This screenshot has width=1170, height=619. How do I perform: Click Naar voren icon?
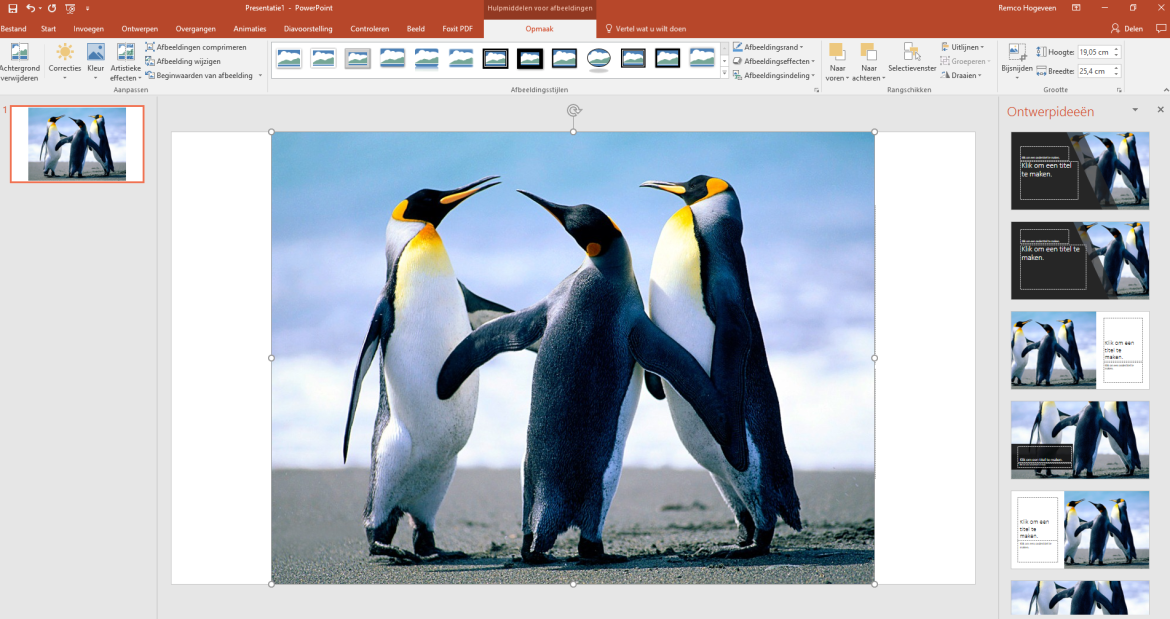[x=837, y=52]
